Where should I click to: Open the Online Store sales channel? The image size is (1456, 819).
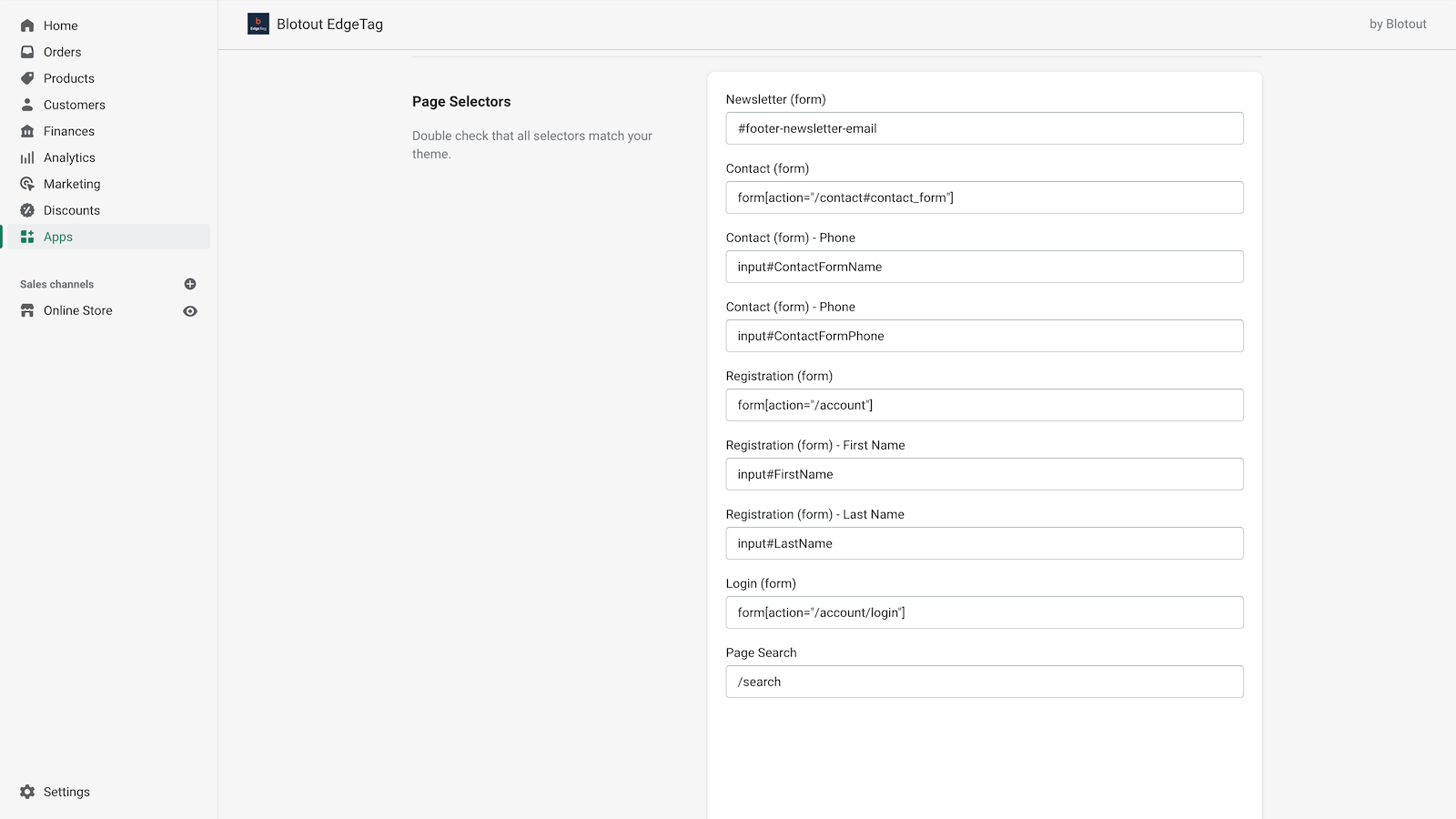tap(78, 310)
